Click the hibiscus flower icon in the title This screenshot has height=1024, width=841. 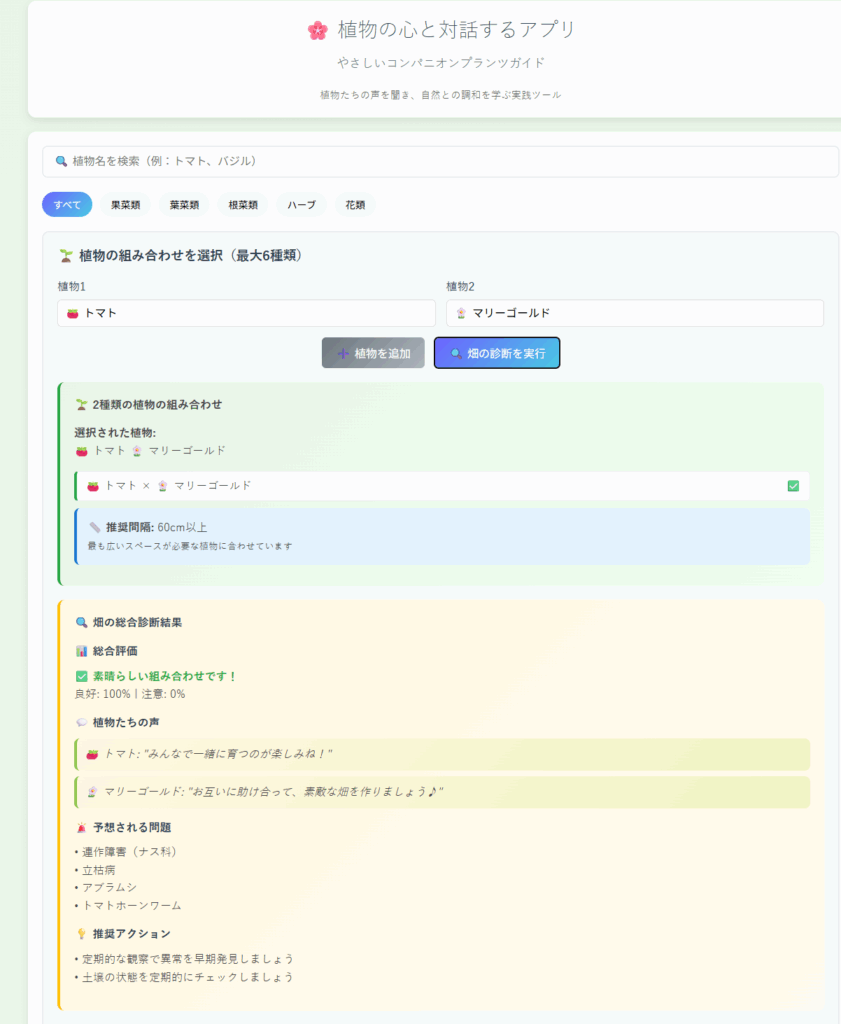click(317, 31)
